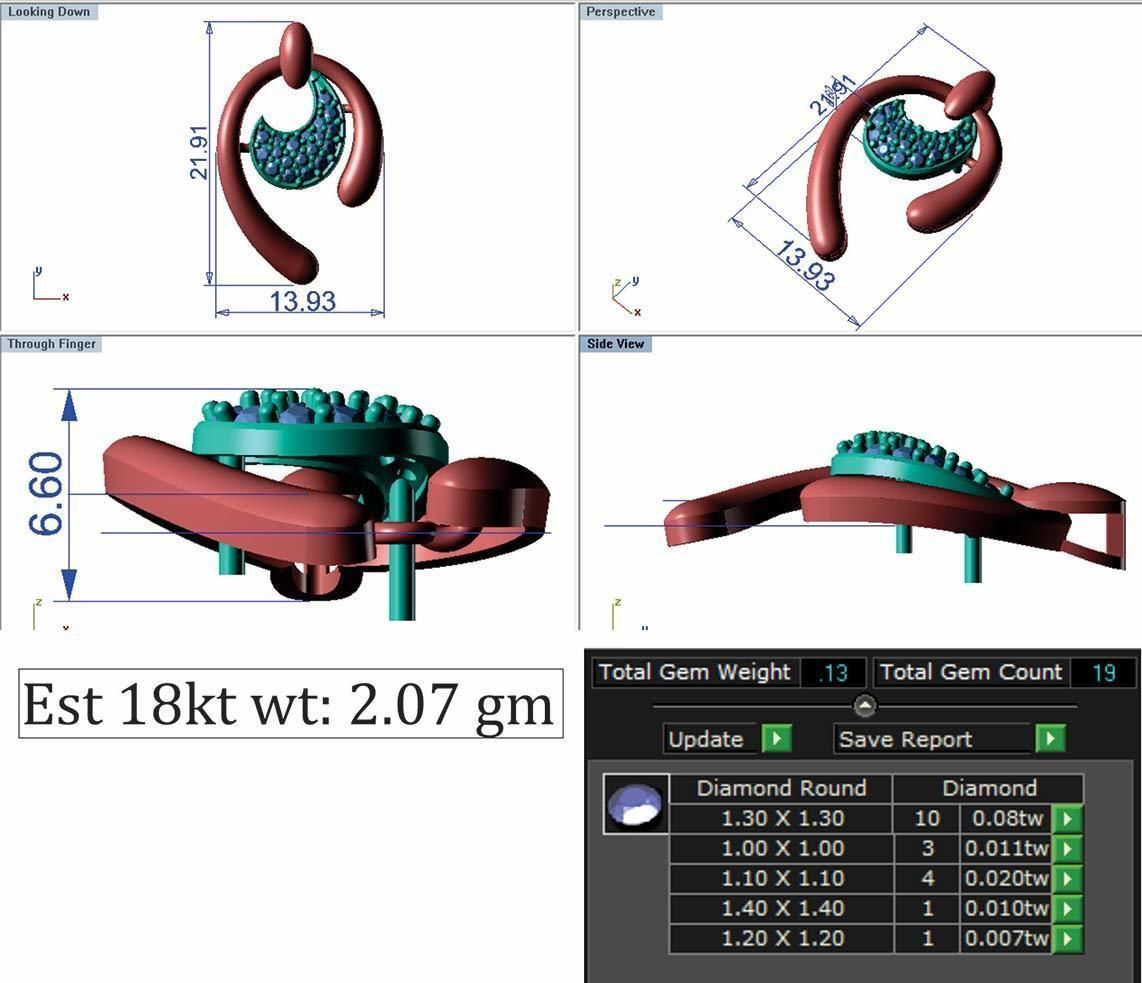Viewport: 1142px width, 983px height.
Task: Click the green arrow in the 1.00 X 1.00 row
Action: tap(1068, 848)
